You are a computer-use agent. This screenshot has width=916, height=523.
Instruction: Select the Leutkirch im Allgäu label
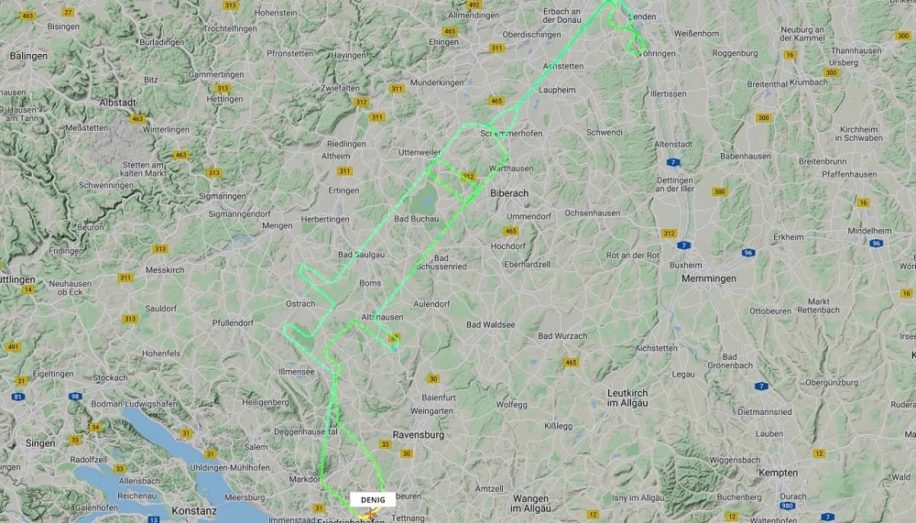[x=627, y=398]
